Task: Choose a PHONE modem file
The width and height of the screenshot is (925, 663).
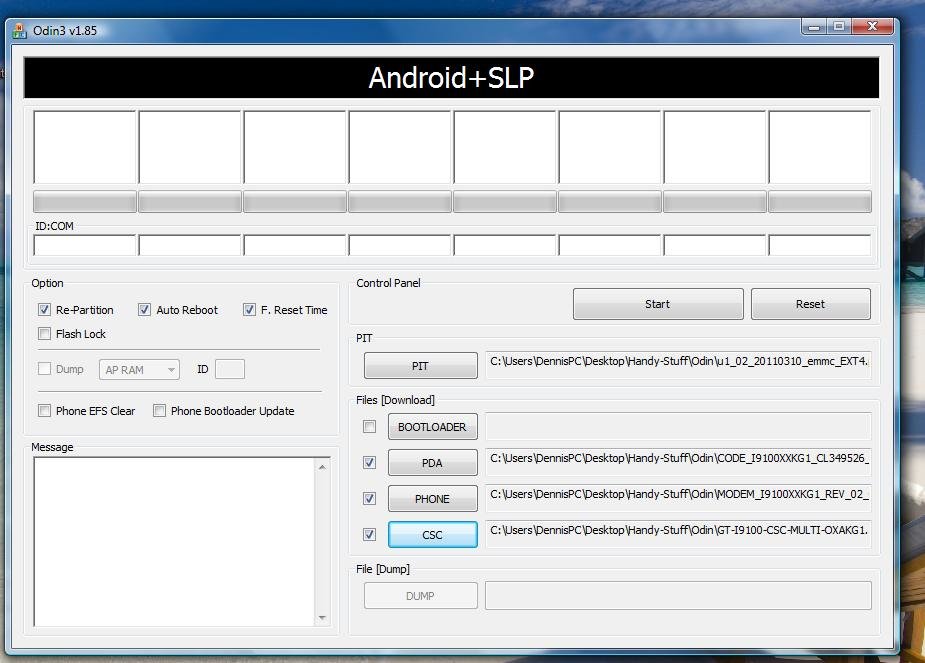Action: 432,498
